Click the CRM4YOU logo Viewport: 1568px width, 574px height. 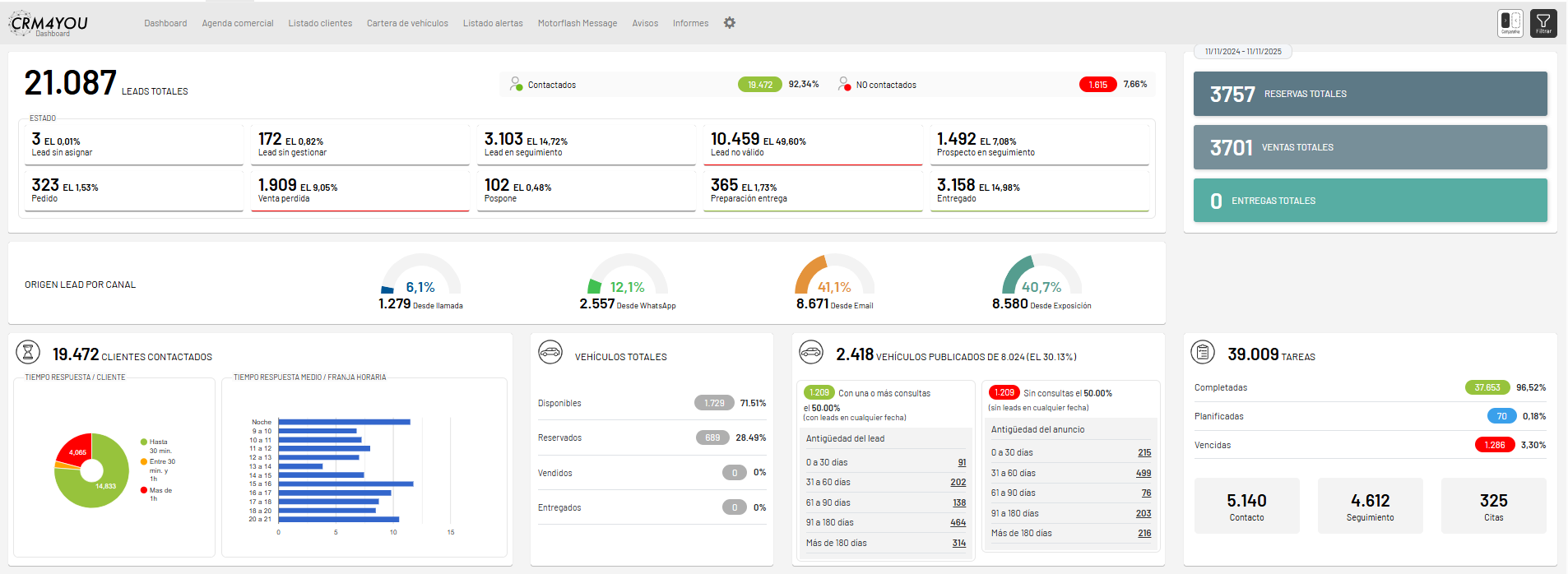click(x=49, y=24)
